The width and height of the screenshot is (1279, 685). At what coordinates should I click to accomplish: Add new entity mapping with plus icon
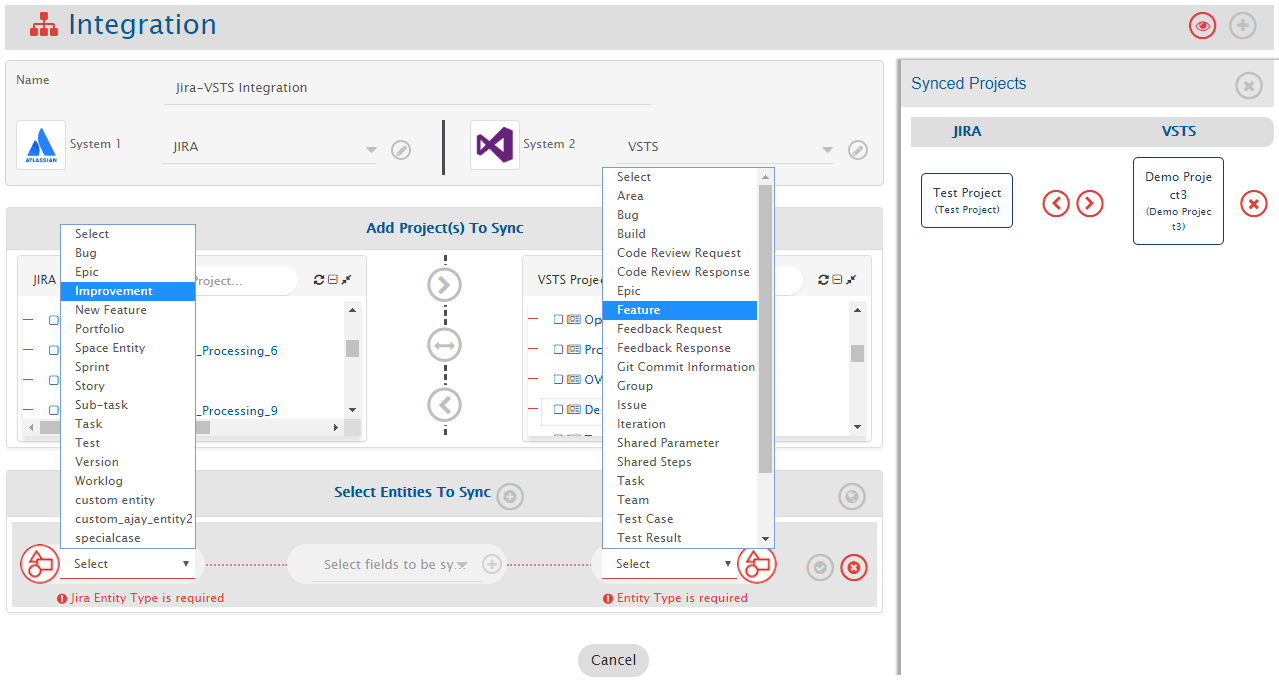tap(510, 496)
